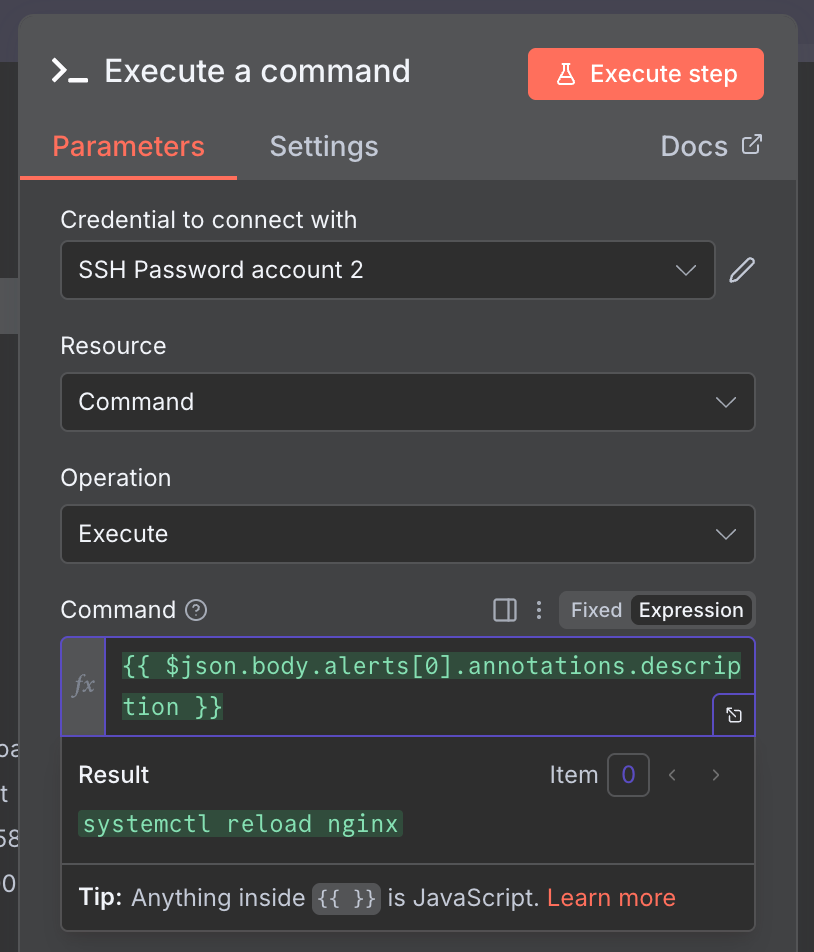Screen dimensions: 814x952
Task: Open the Resource dropdown set to Command
Action: click(407, 402)
